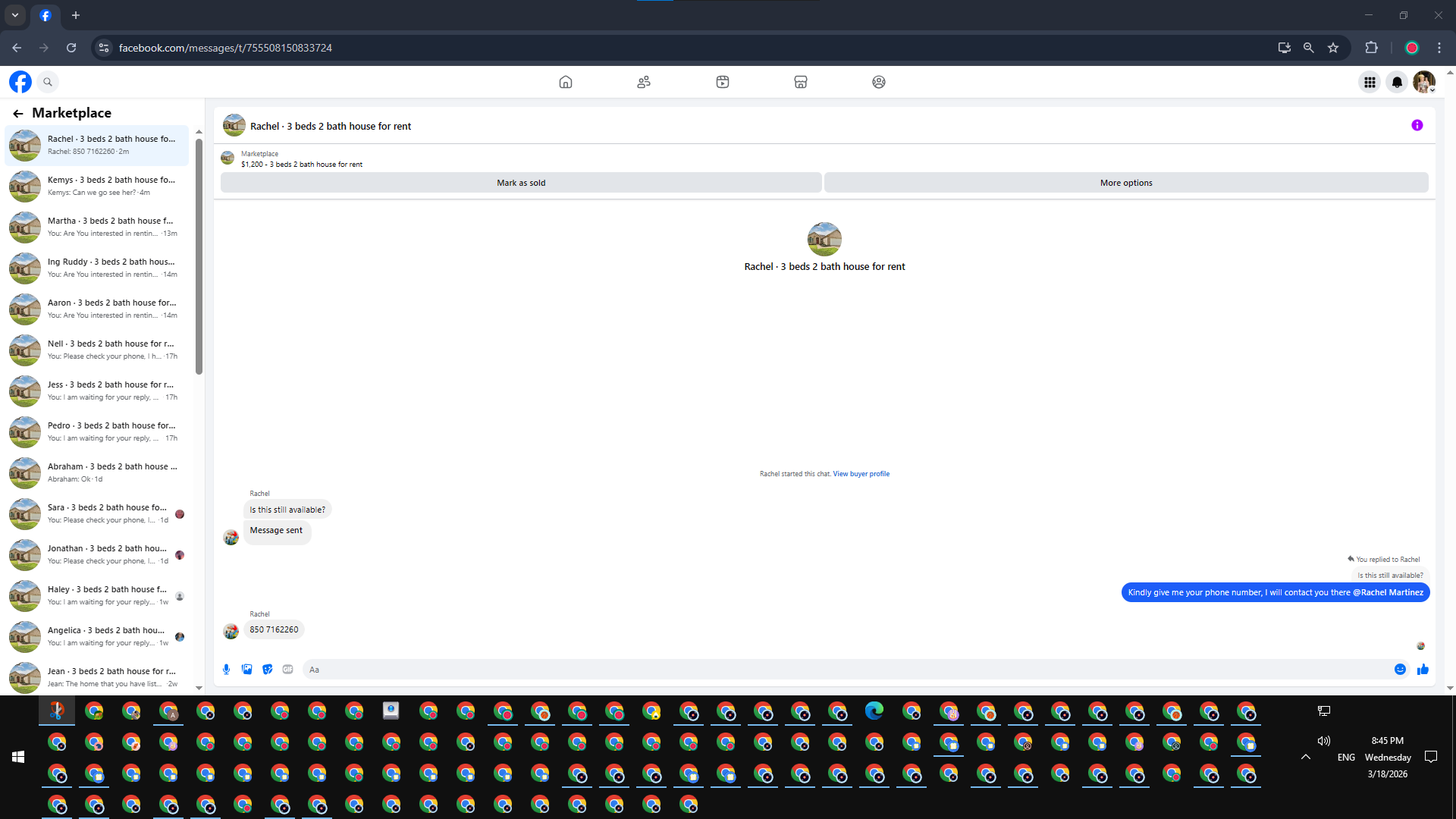Toggle conversation information panel icon

pos(1417,126)
